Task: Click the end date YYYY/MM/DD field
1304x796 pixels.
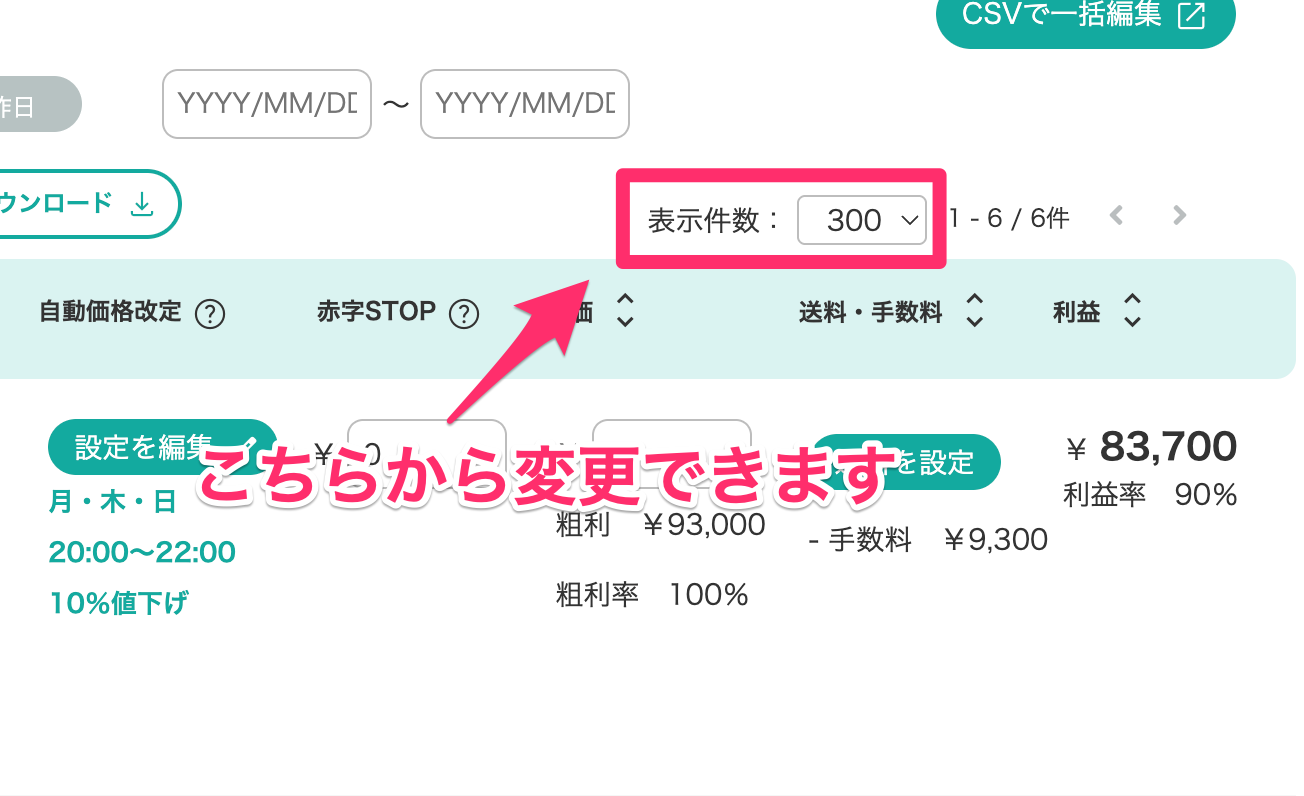Action: pos(525,104)
